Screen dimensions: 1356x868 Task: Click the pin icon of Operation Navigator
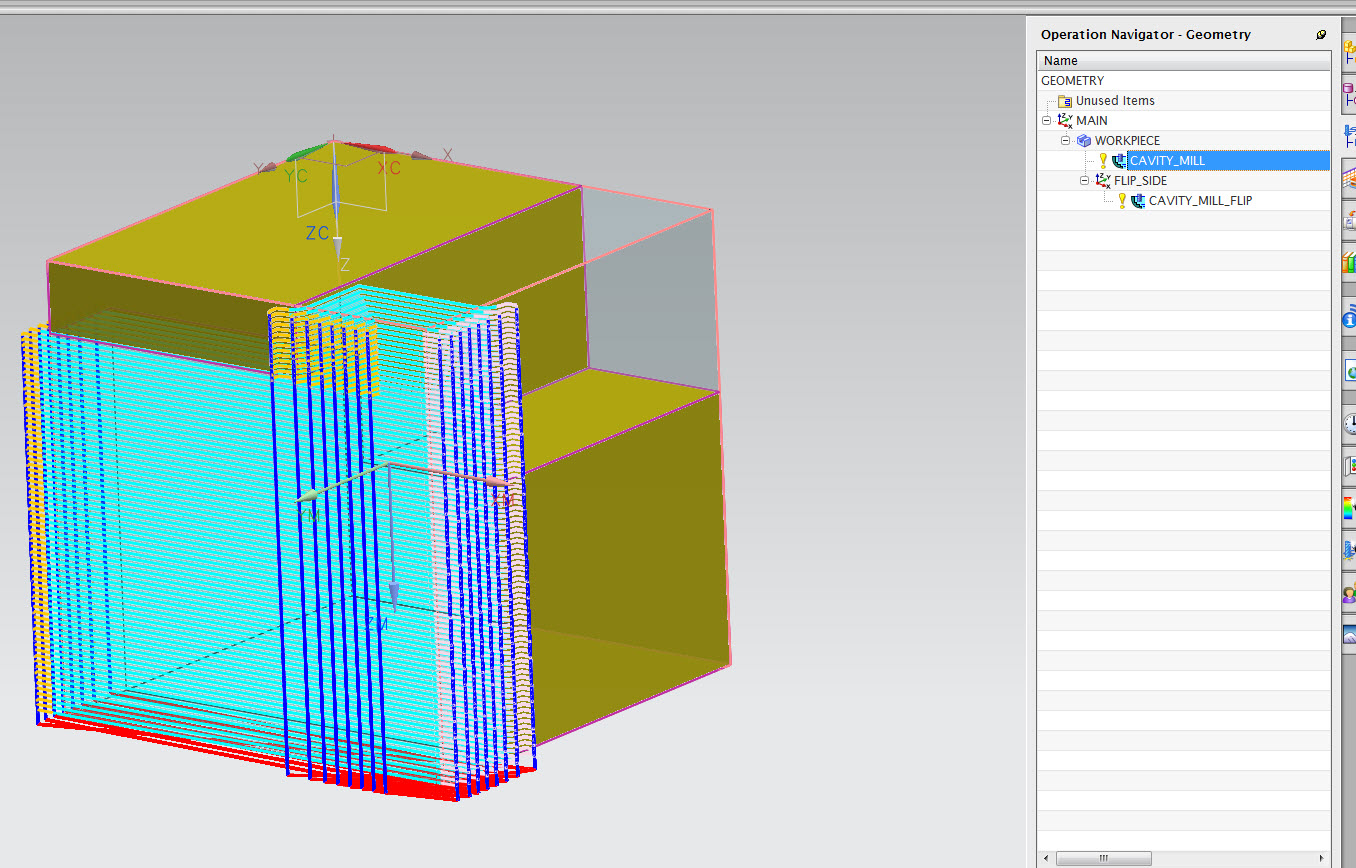1321,35
